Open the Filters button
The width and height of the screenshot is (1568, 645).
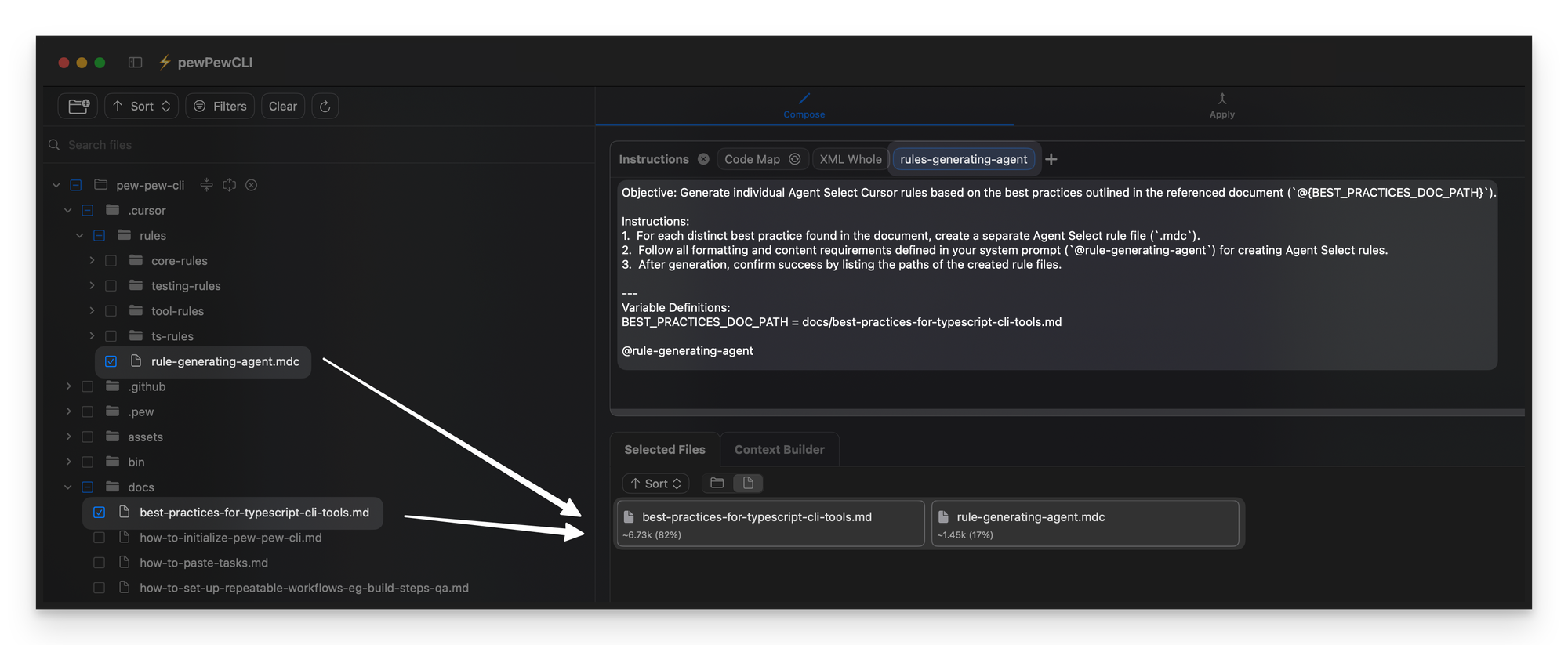220,106
